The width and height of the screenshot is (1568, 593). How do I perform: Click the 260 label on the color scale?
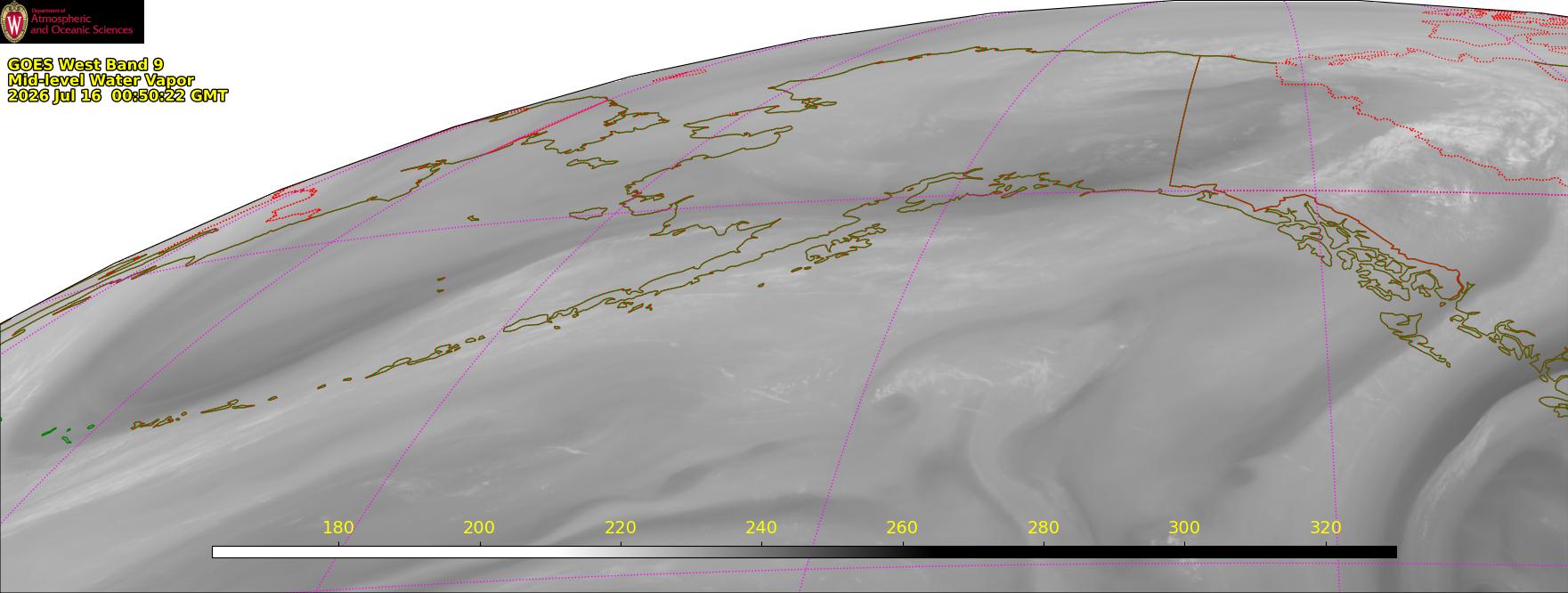(902, 527)
